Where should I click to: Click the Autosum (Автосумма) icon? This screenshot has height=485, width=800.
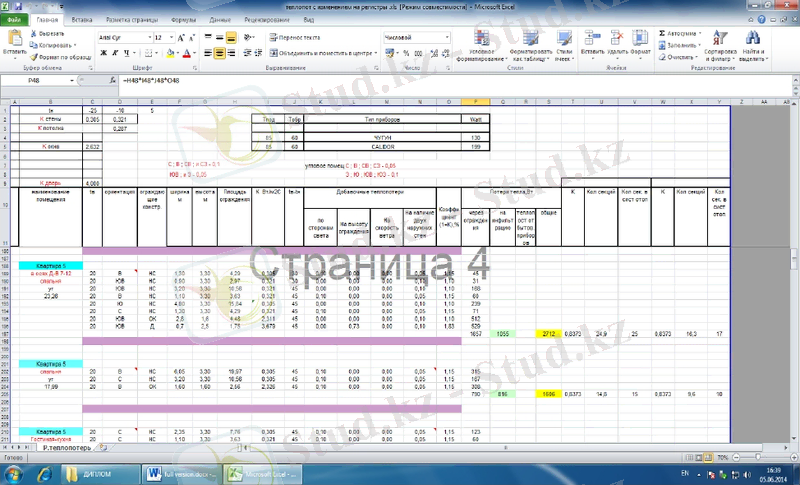[664, 33]
